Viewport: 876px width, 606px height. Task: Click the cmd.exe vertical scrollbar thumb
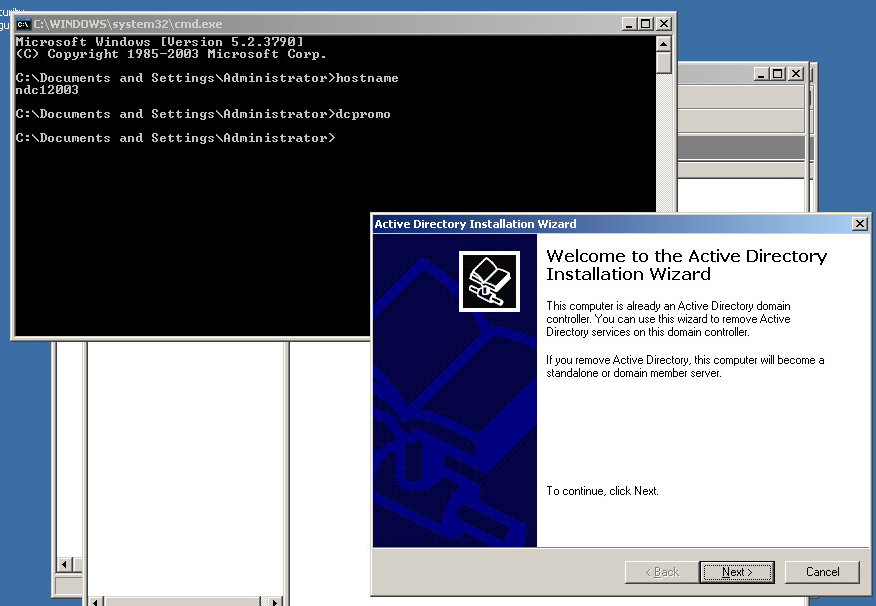pos(663,63)
